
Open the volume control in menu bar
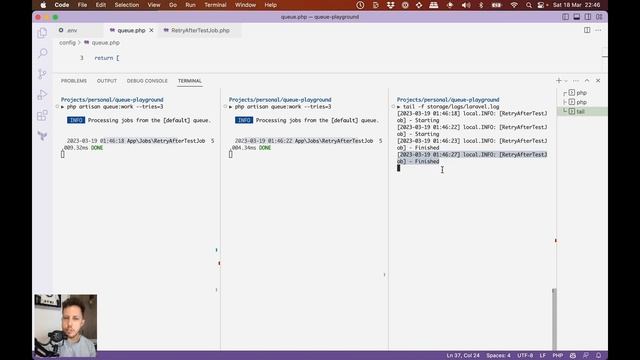pos(466,5)
